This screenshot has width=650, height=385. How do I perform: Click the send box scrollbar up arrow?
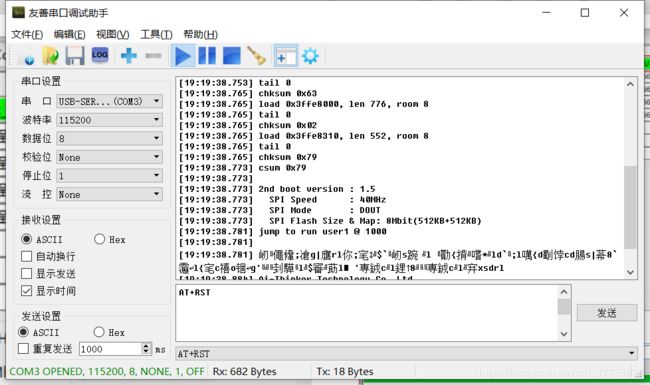(x=564, y=292)
